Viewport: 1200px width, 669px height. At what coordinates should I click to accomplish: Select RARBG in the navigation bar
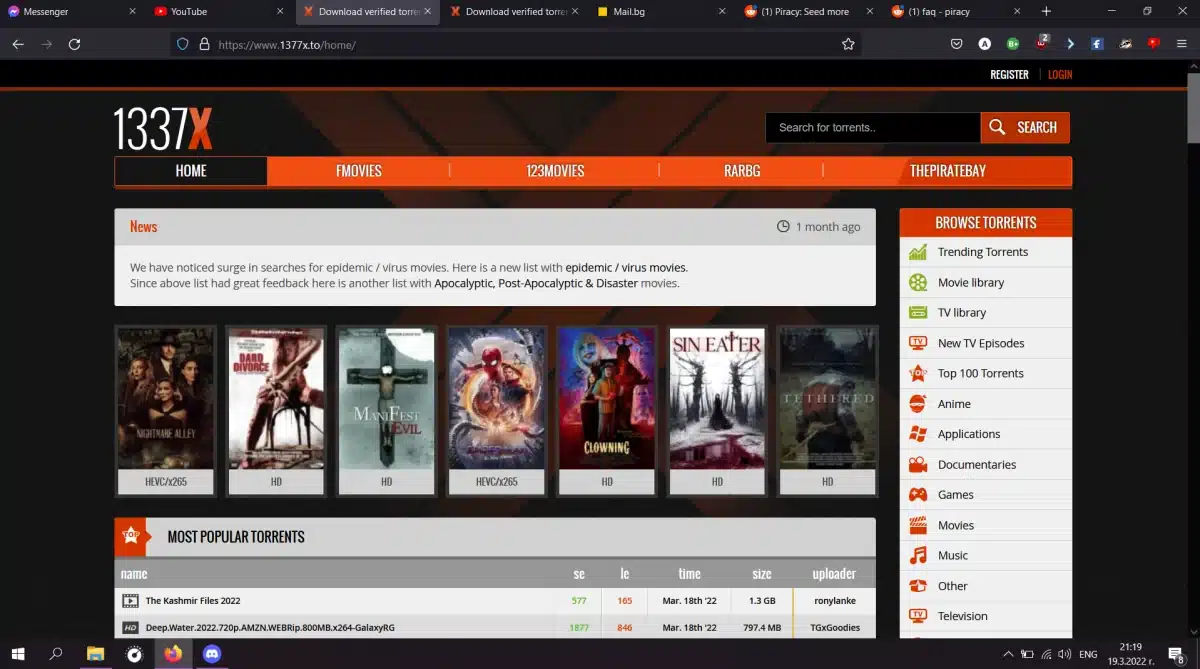click(742, 171)
